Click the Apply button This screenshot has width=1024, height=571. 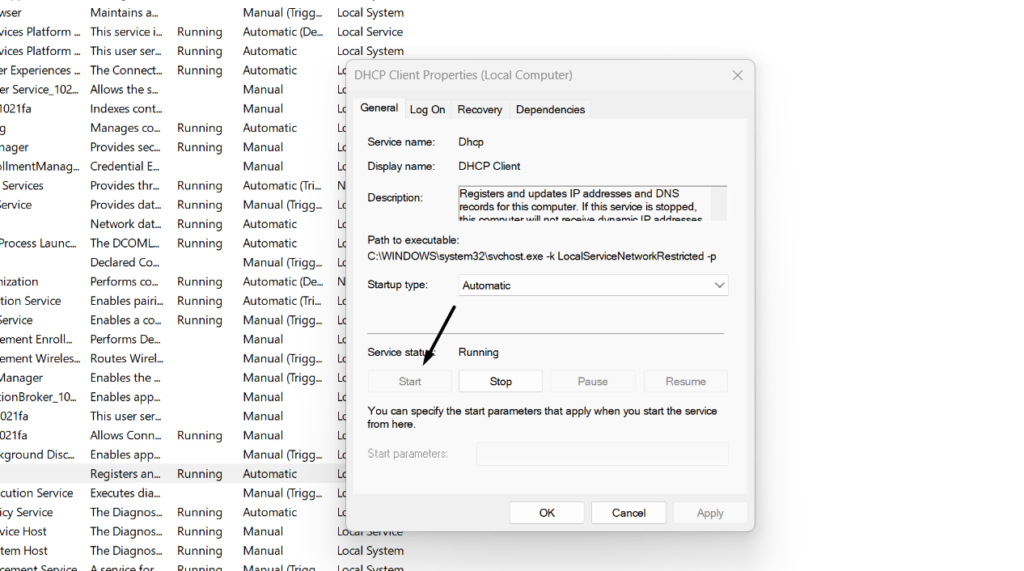pyautogui.click(x=710, y=513)
